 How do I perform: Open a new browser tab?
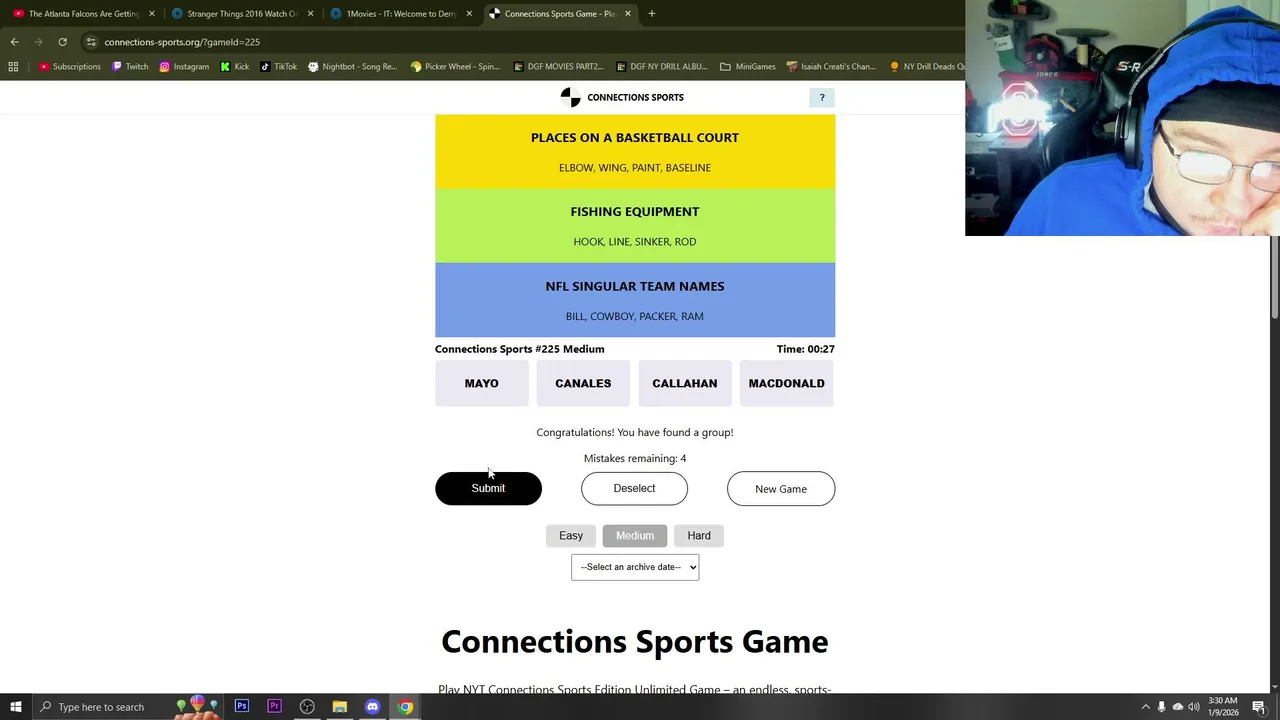coord(651,14)
